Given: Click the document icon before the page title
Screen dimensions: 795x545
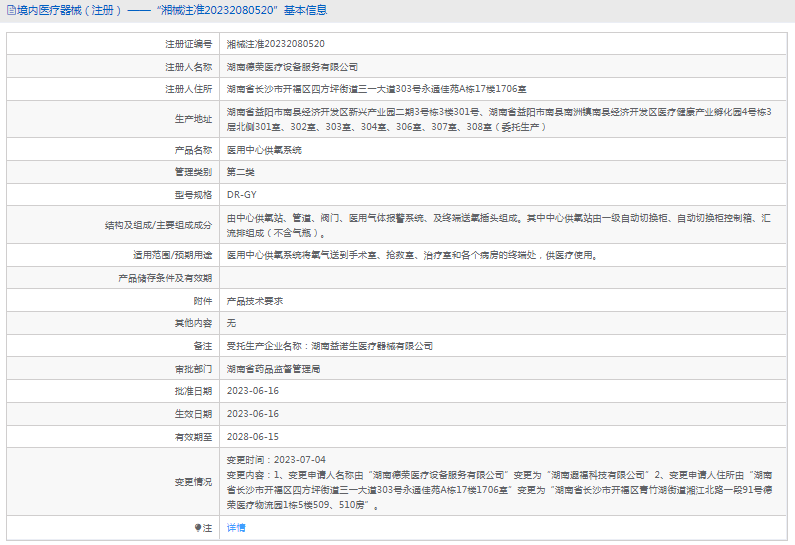Looking at the screenshot, I should pos(11,10).
